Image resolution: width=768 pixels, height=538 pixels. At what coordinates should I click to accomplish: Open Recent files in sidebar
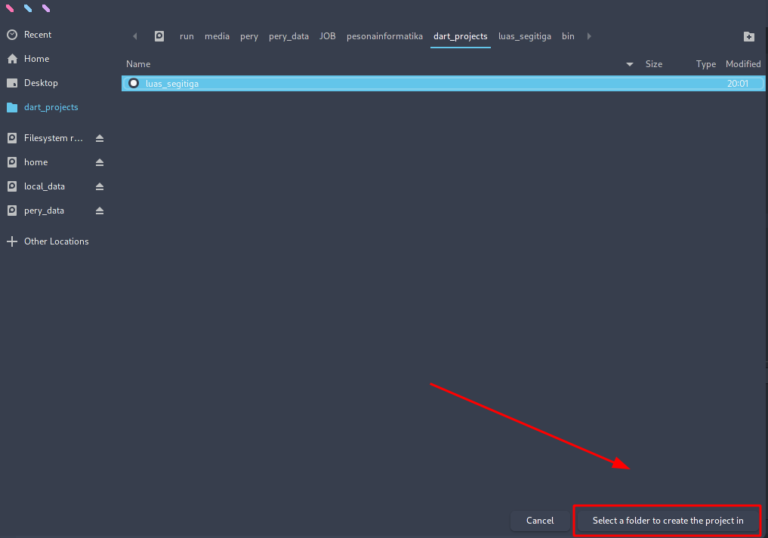37,34
